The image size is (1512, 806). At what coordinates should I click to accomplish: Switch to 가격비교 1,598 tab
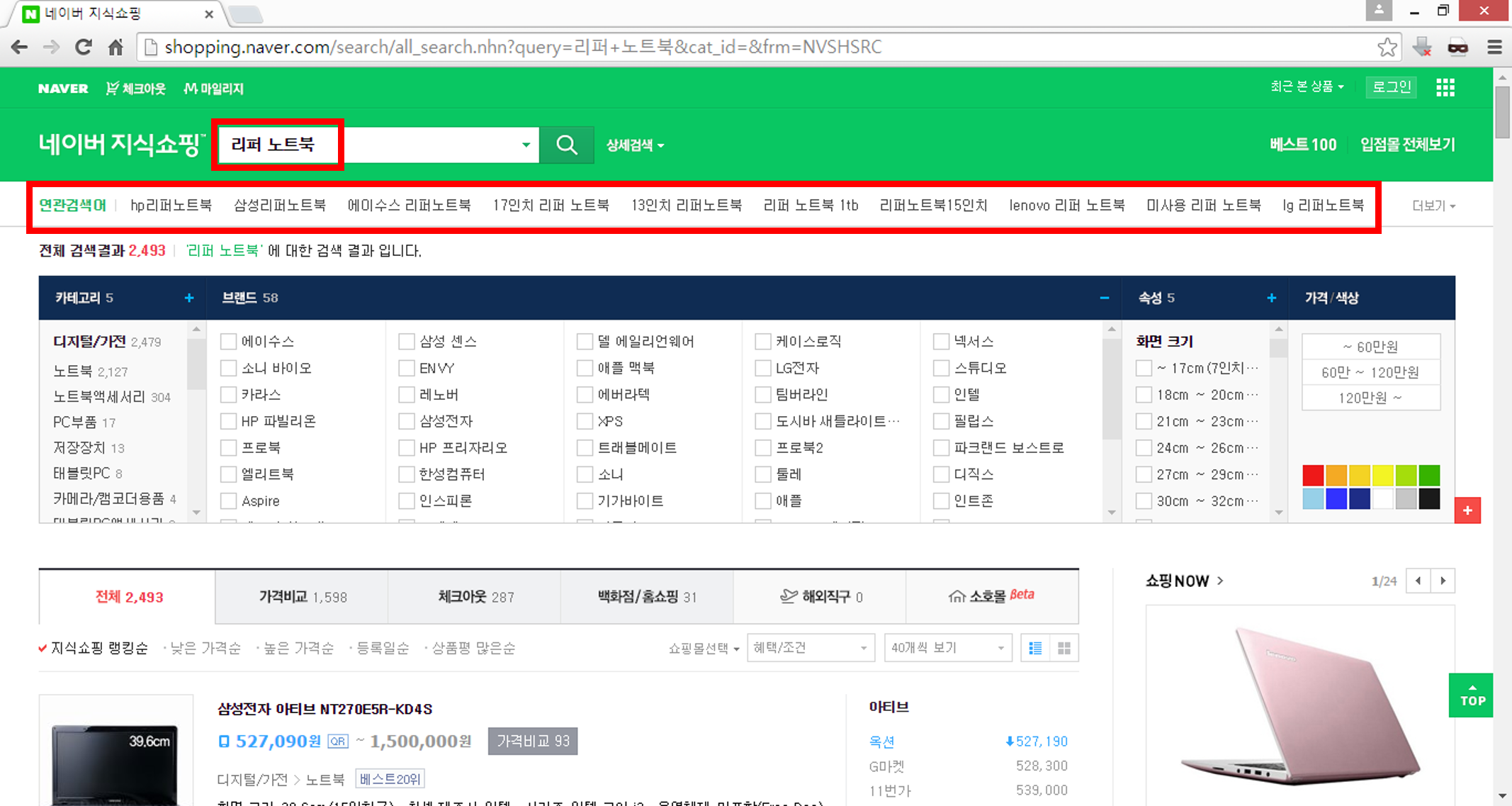tap(303, 597)
